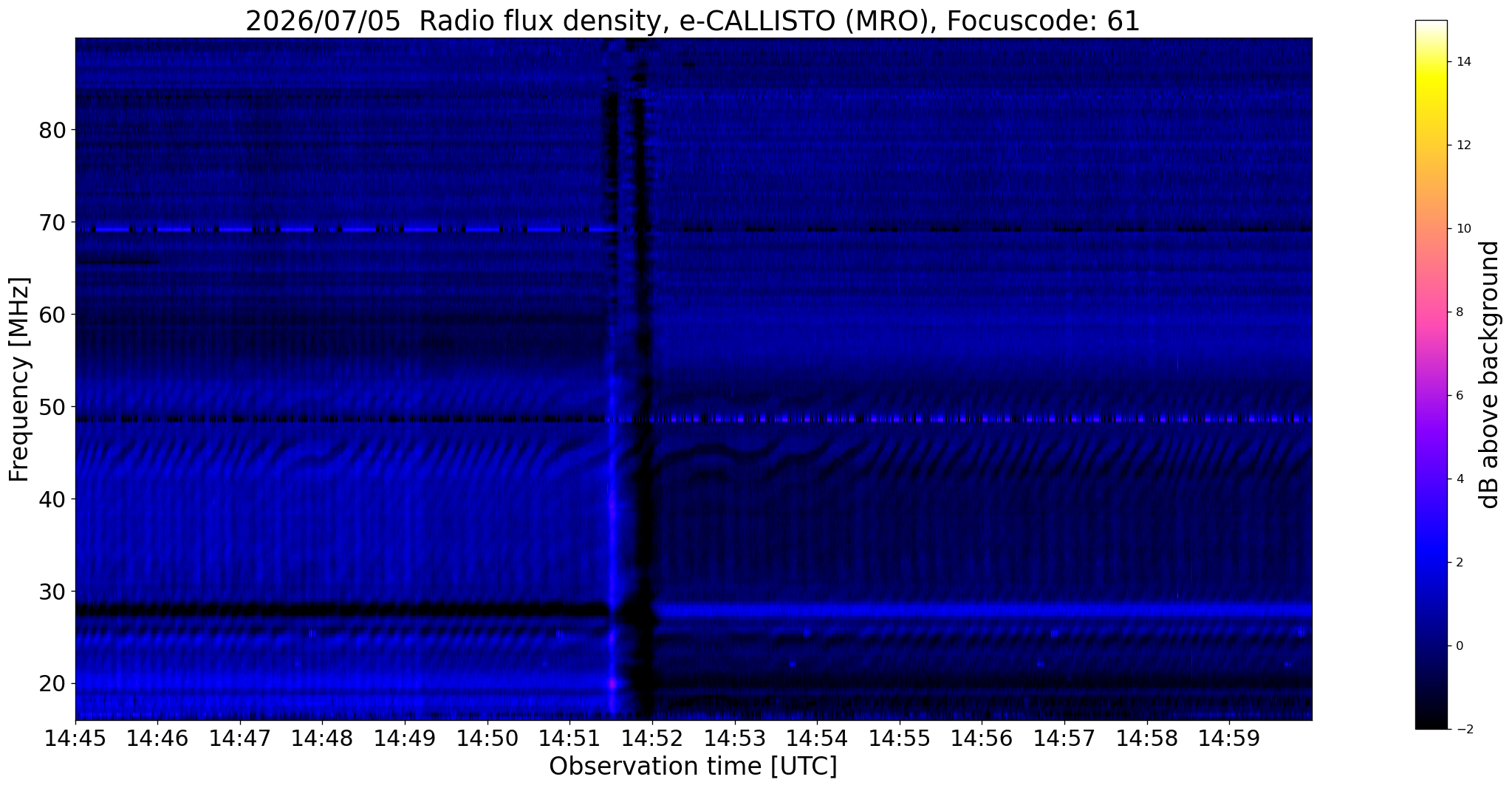Click the 20 MHz frequency tick label
The height and width of the screenshot is (788, 1512).
pyautogui.click(x=53, y=683)
